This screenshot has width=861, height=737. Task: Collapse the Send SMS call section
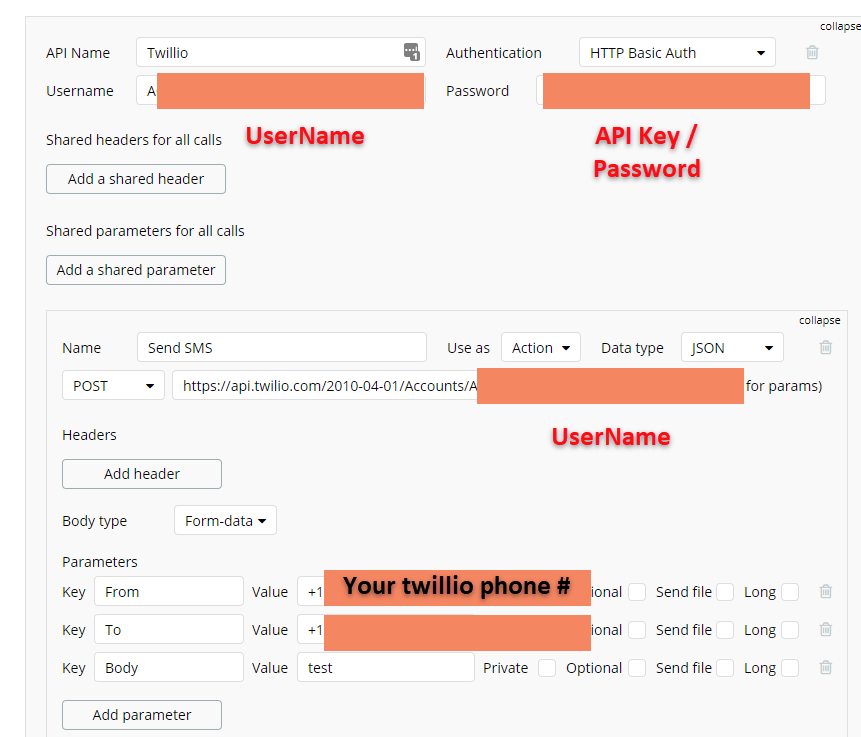pyautogui.click(x=819, y=320)
